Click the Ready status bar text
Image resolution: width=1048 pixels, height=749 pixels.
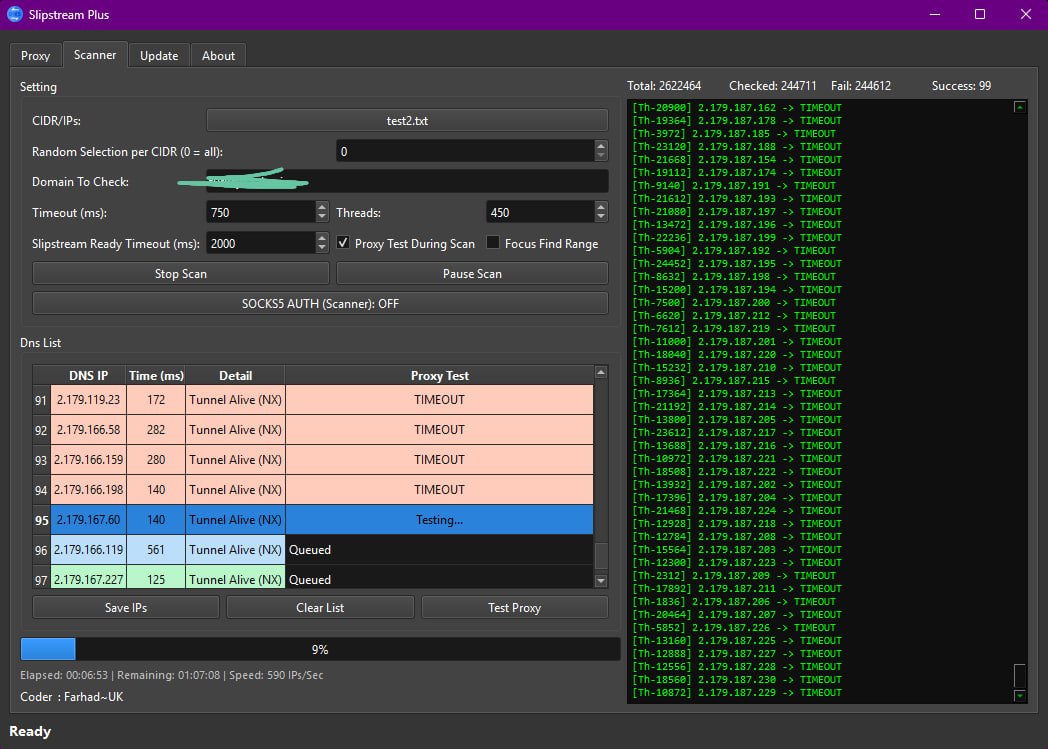[x=30, y=731]
